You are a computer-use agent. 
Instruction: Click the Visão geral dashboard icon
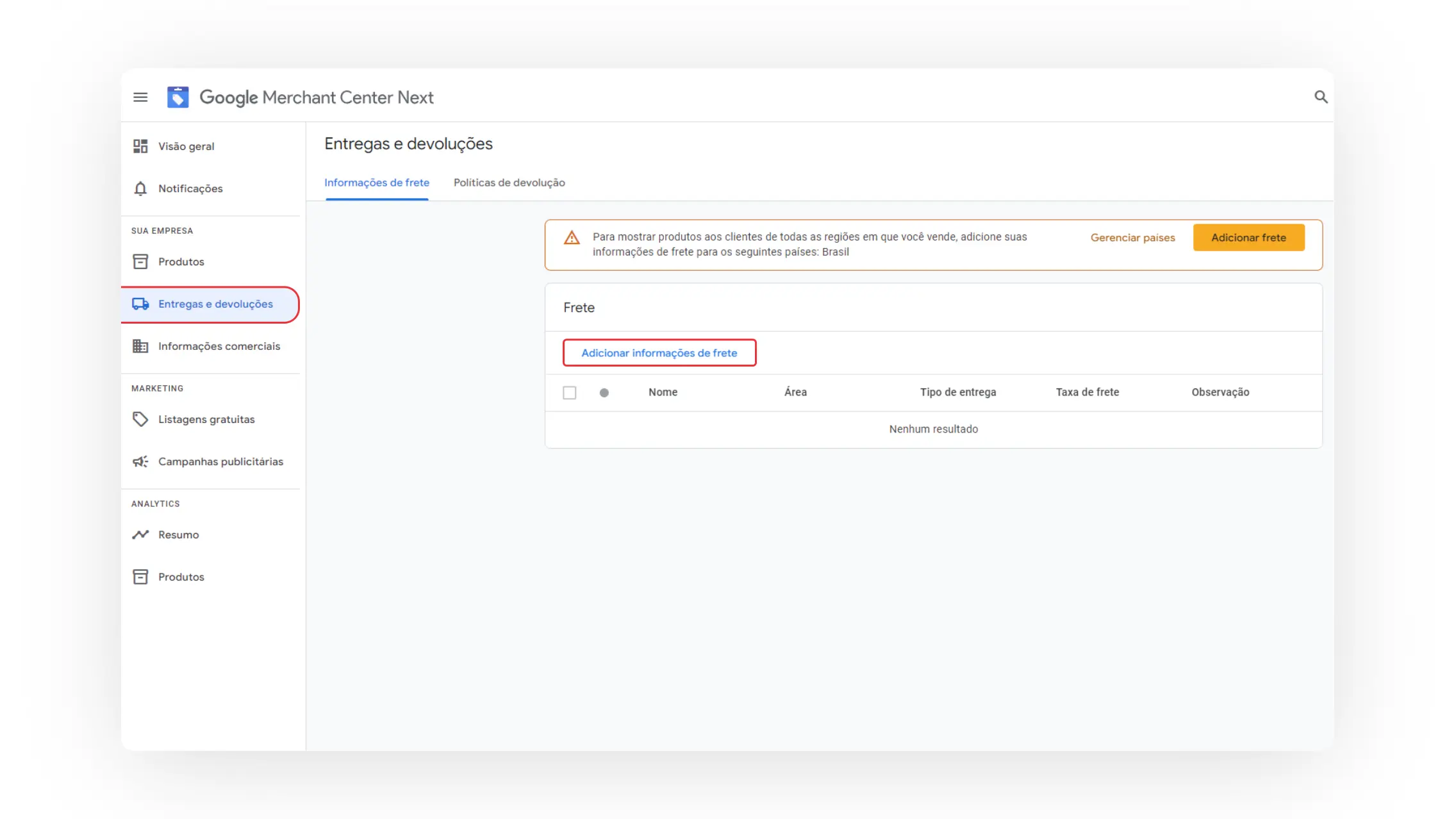[x=140, y=146]
